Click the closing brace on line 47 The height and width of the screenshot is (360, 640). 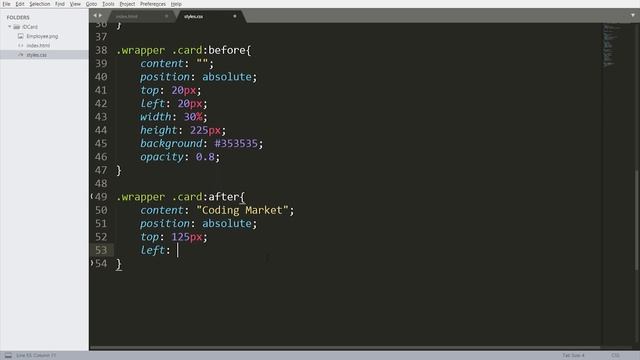(x=119, y=170)
